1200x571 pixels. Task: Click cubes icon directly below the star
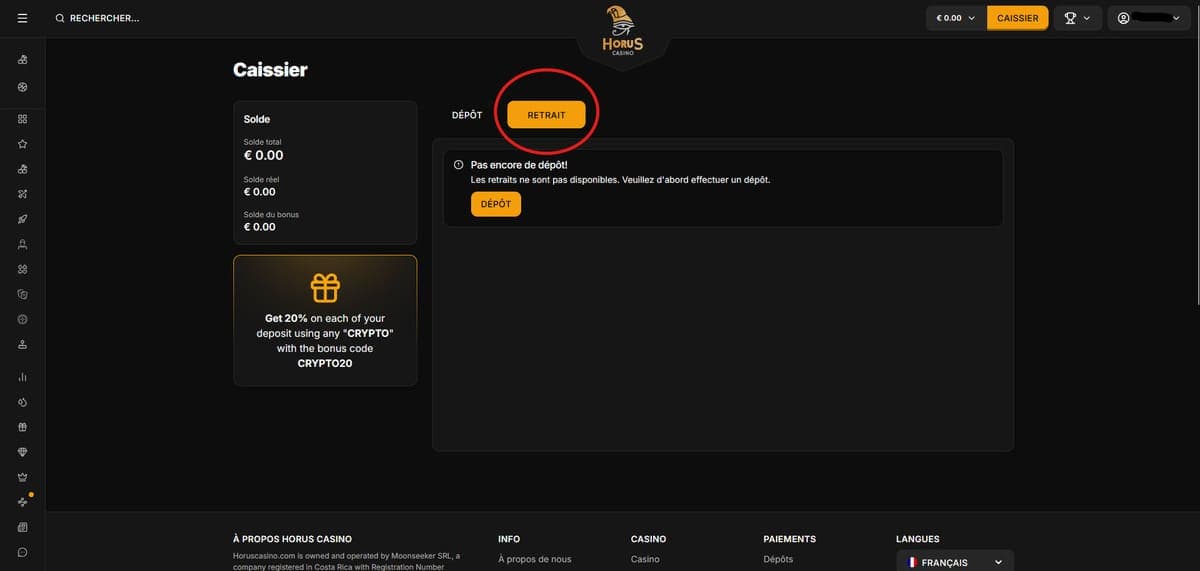(x=22, y=168)
